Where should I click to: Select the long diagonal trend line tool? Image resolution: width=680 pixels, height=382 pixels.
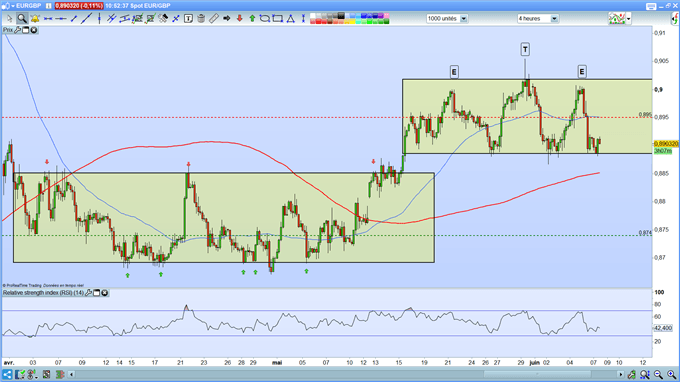[86, 19]
